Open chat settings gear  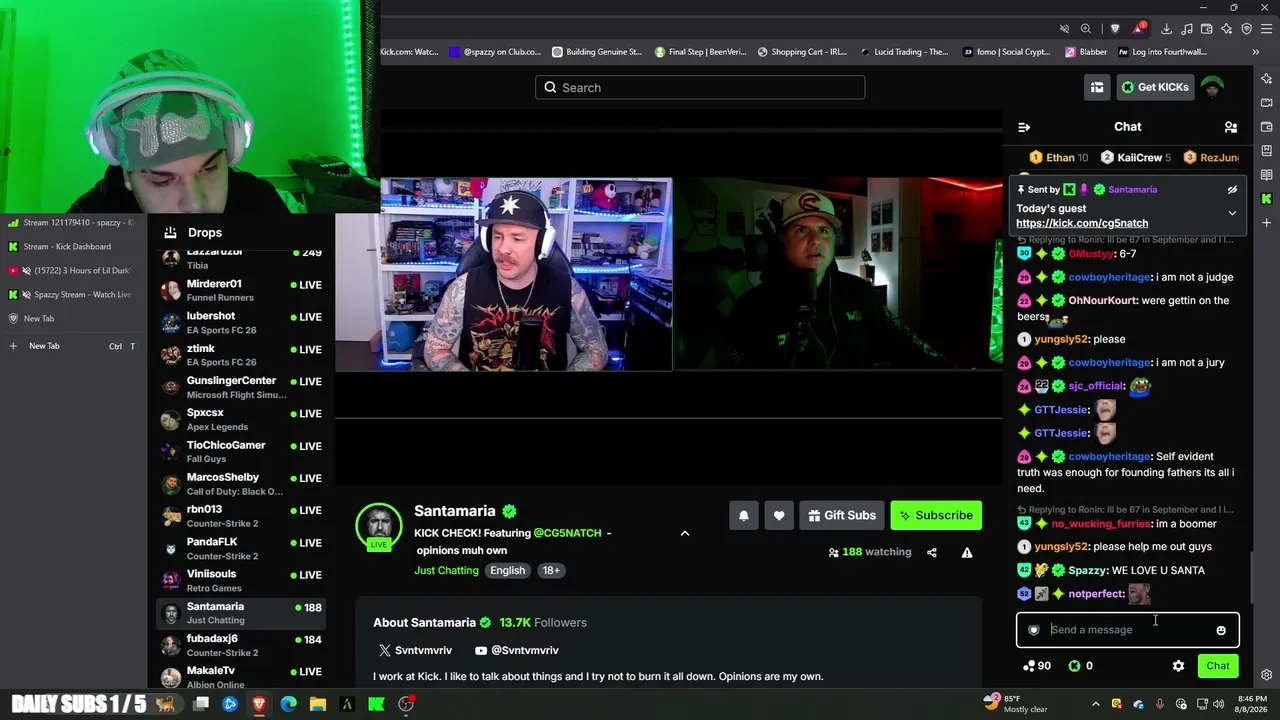(1178, 666)
